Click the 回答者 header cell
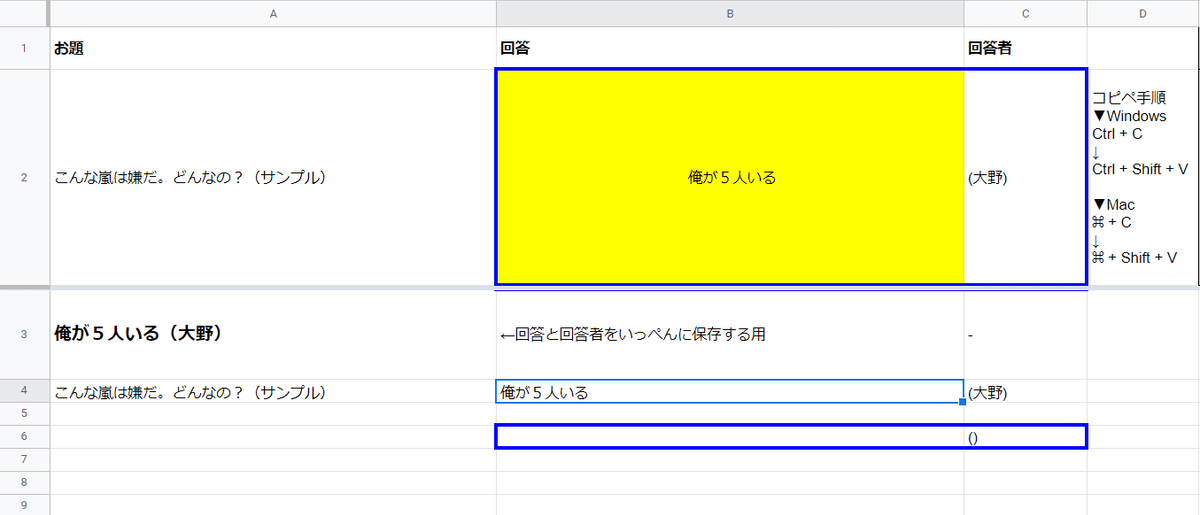The width and height of the screenshot is (1200, 515). click(x=1025, y=48)
